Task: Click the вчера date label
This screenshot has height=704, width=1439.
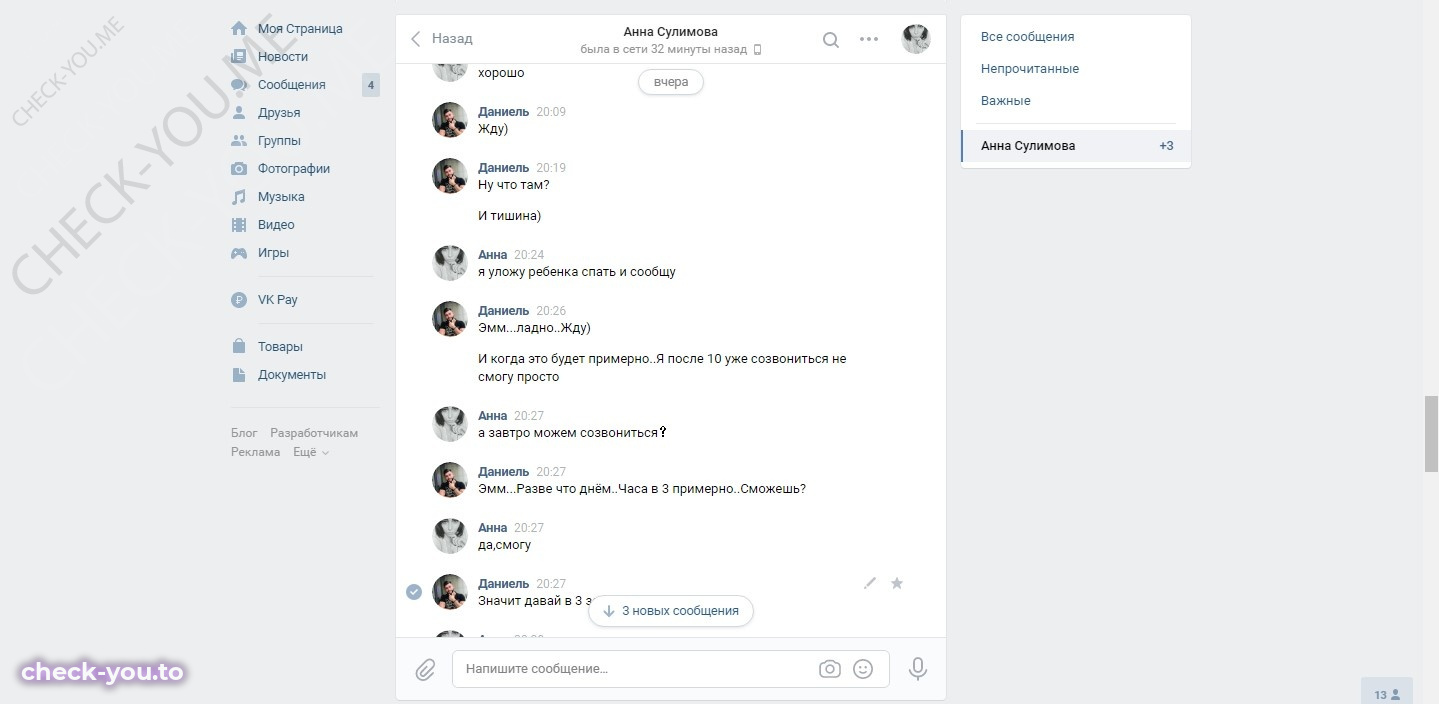Action: (x=671, y=82)
